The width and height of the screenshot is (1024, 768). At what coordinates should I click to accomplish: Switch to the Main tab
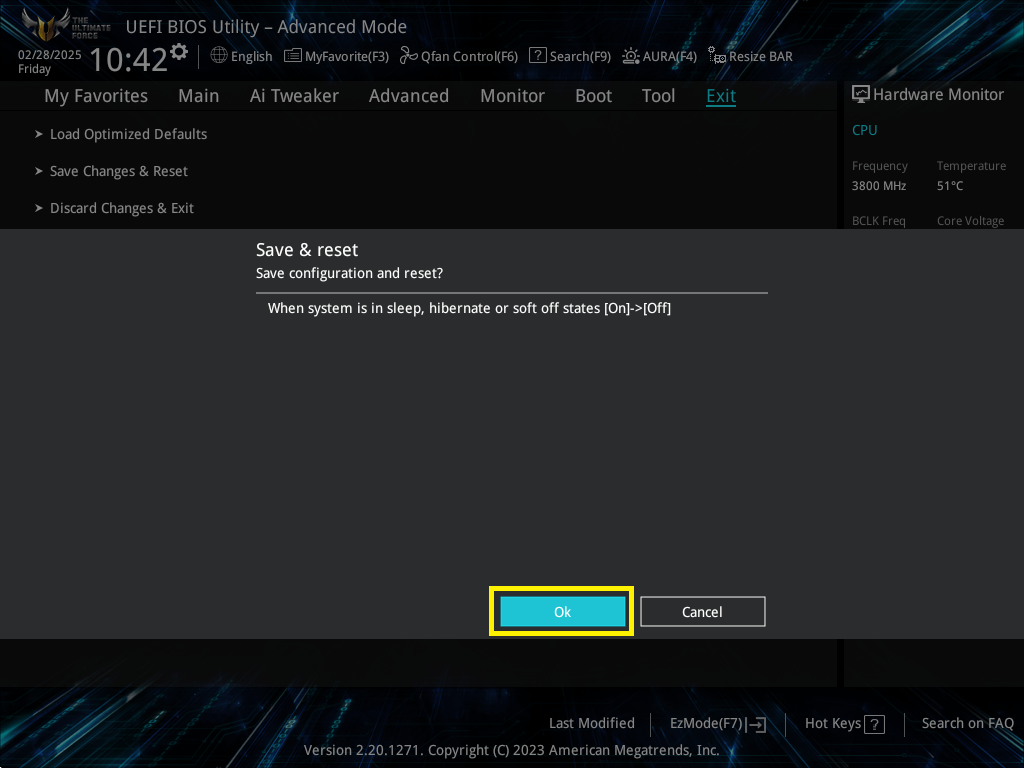point(199,96)
